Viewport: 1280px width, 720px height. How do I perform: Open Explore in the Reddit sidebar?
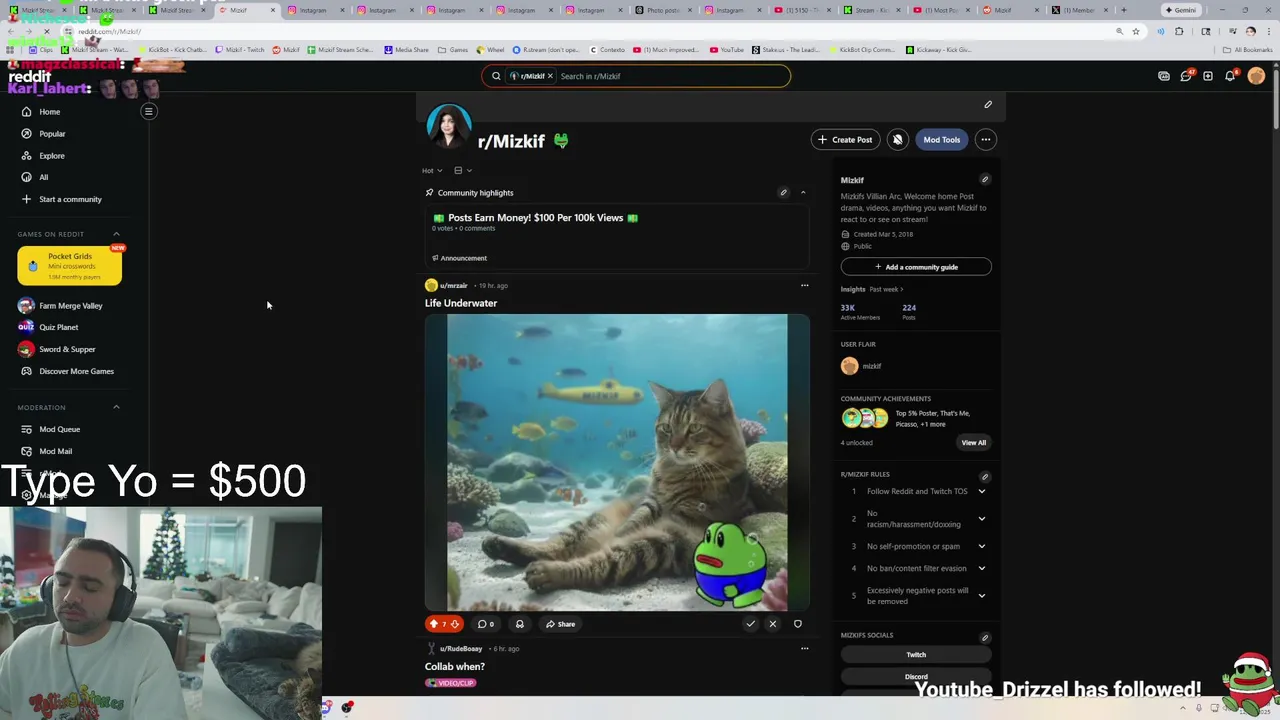[51, 156]
